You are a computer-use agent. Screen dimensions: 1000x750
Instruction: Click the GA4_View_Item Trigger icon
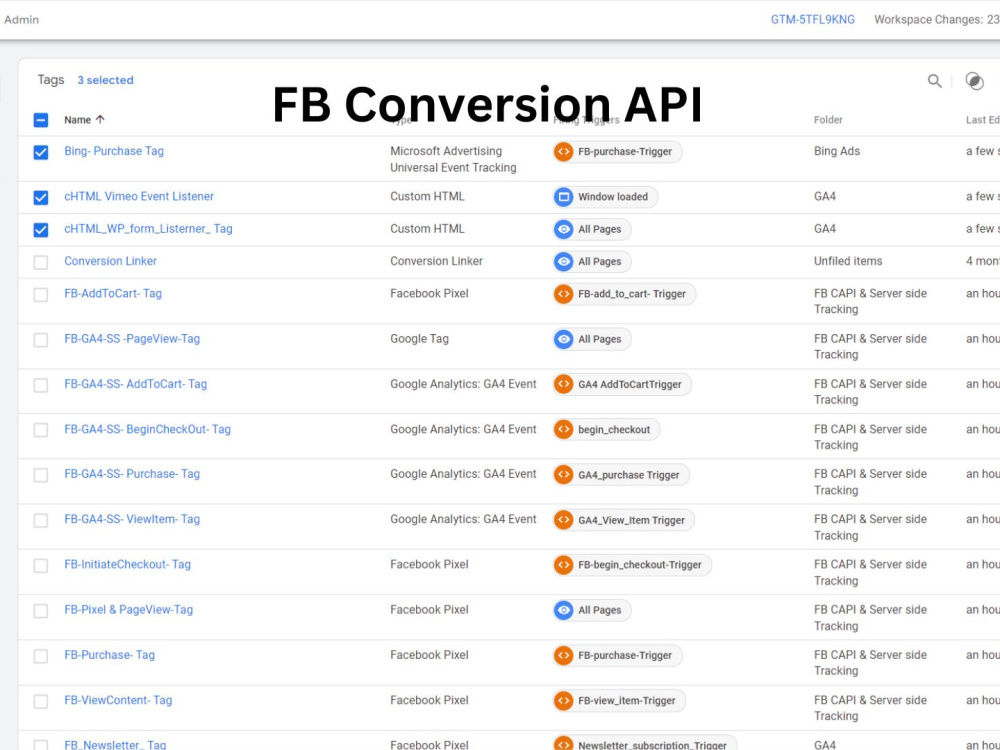(563, 520)
